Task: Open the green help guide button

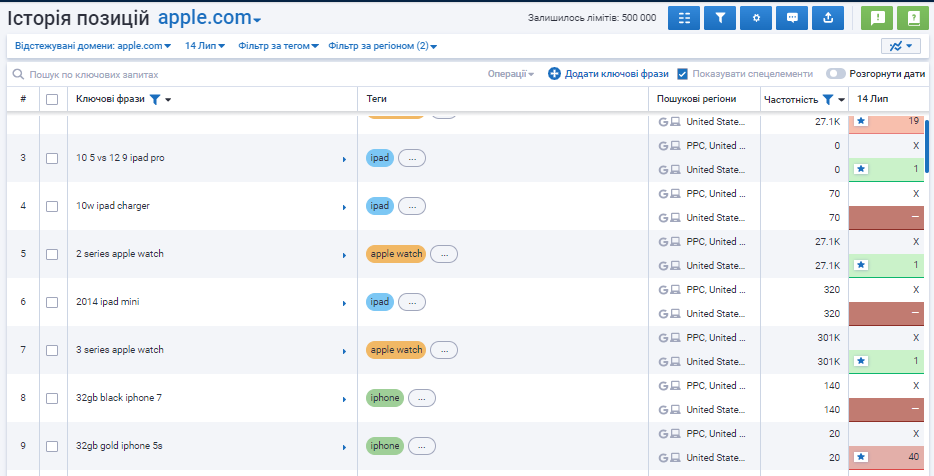Action: (912, 18)
